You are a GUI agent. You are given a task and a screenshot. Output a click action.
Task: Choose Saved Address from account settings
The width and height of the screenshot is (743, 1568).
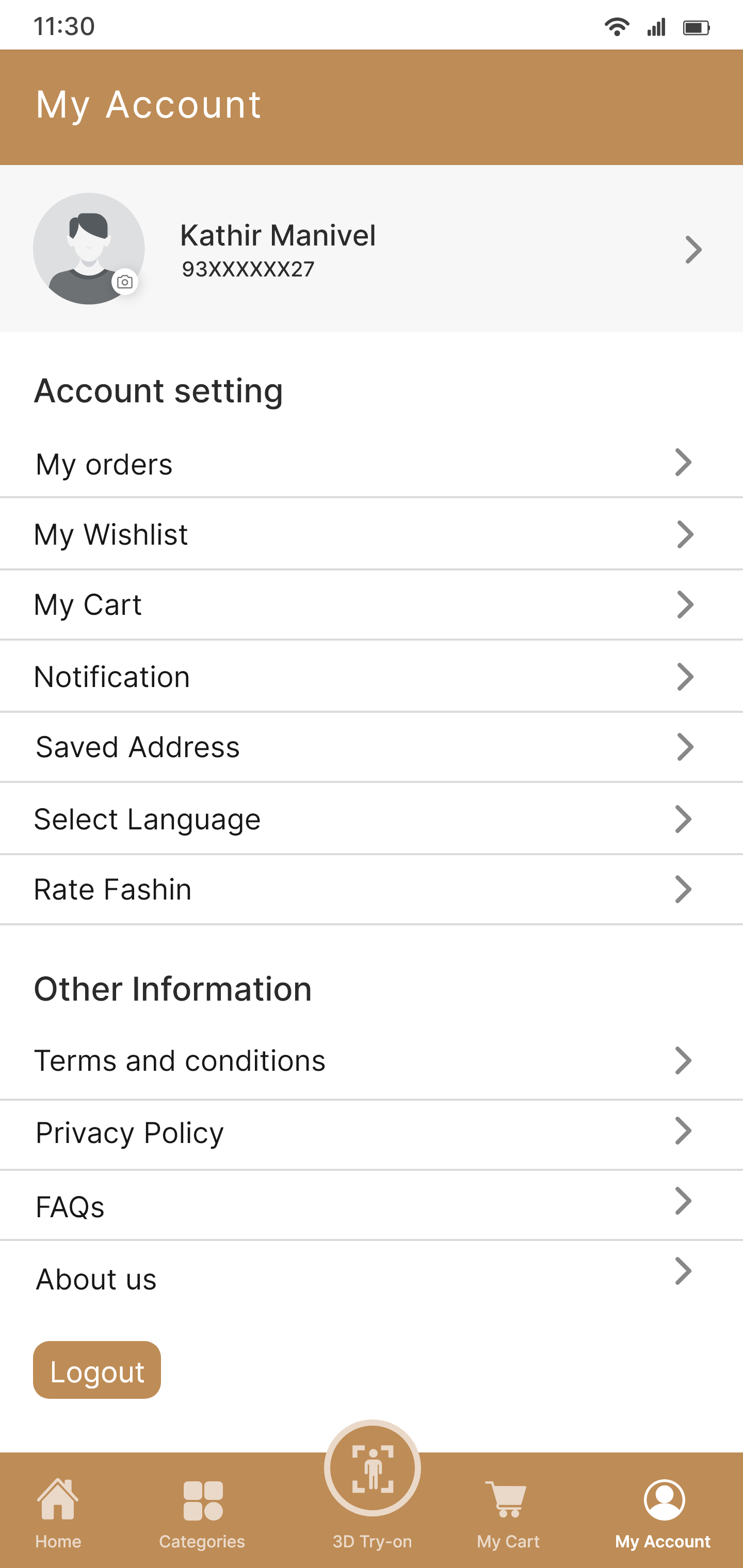click(138, 747)
